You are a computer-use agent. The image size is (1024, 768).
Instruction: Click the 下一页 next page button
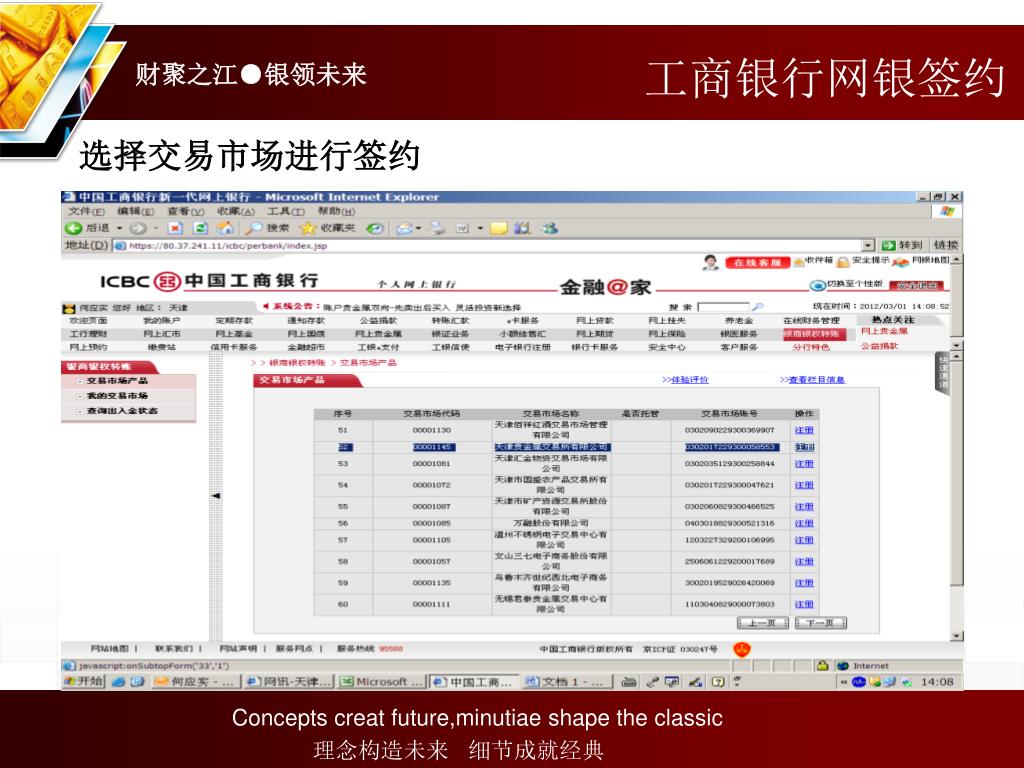[821, 623]
